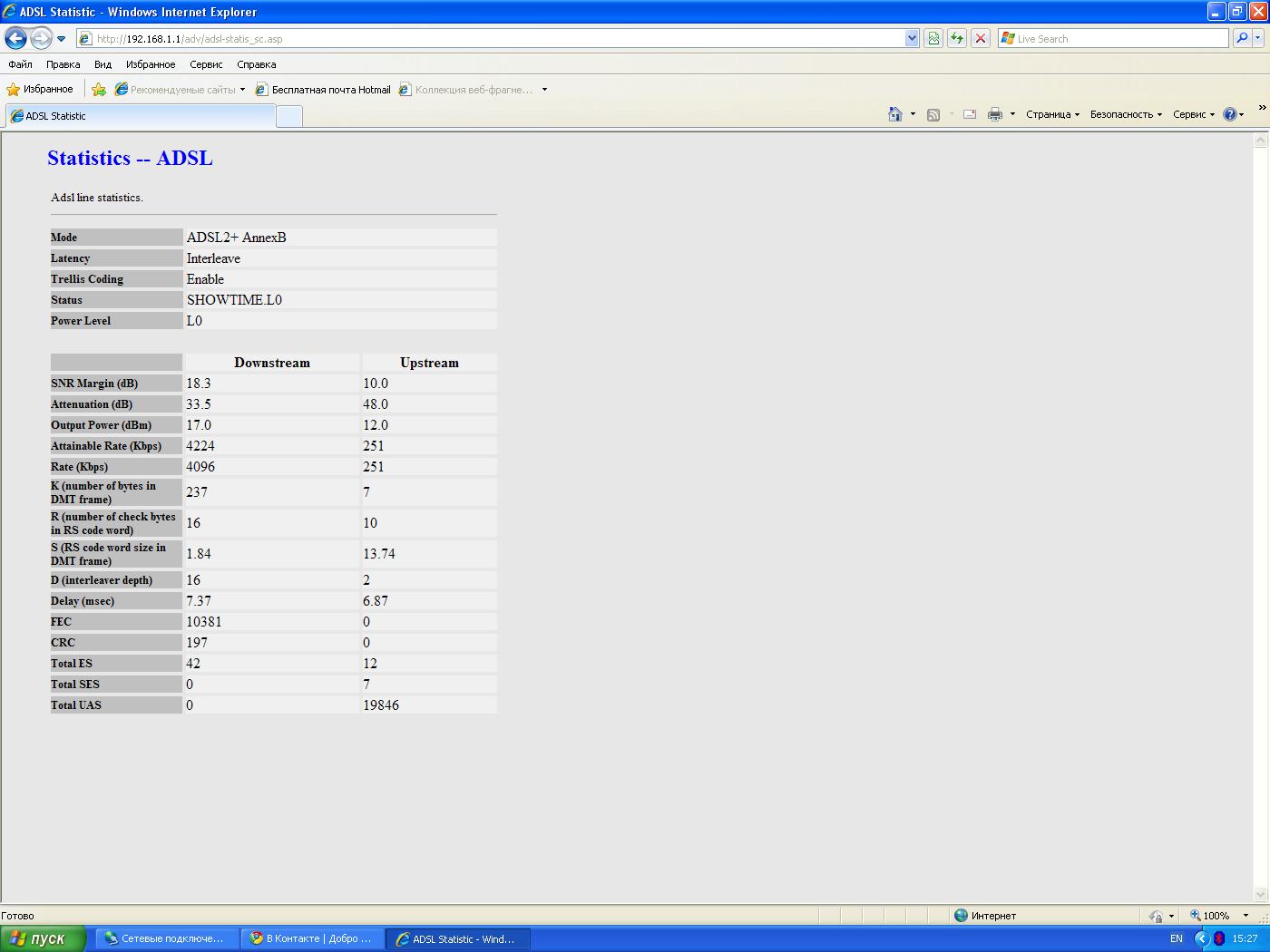Click the Refresh page icon
This screenshot has width=1270, height=952.
(x=956, y=38)
